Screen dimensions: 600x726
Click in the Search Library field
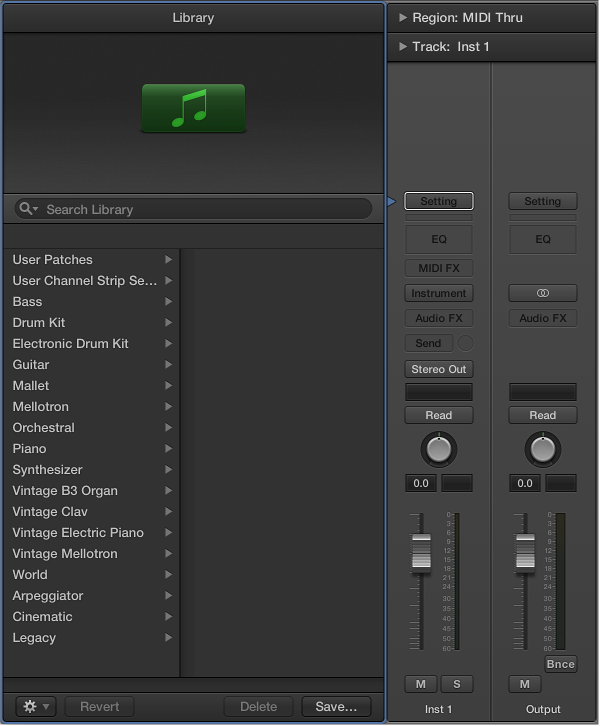pyautogui.click(x=194, y=209)
